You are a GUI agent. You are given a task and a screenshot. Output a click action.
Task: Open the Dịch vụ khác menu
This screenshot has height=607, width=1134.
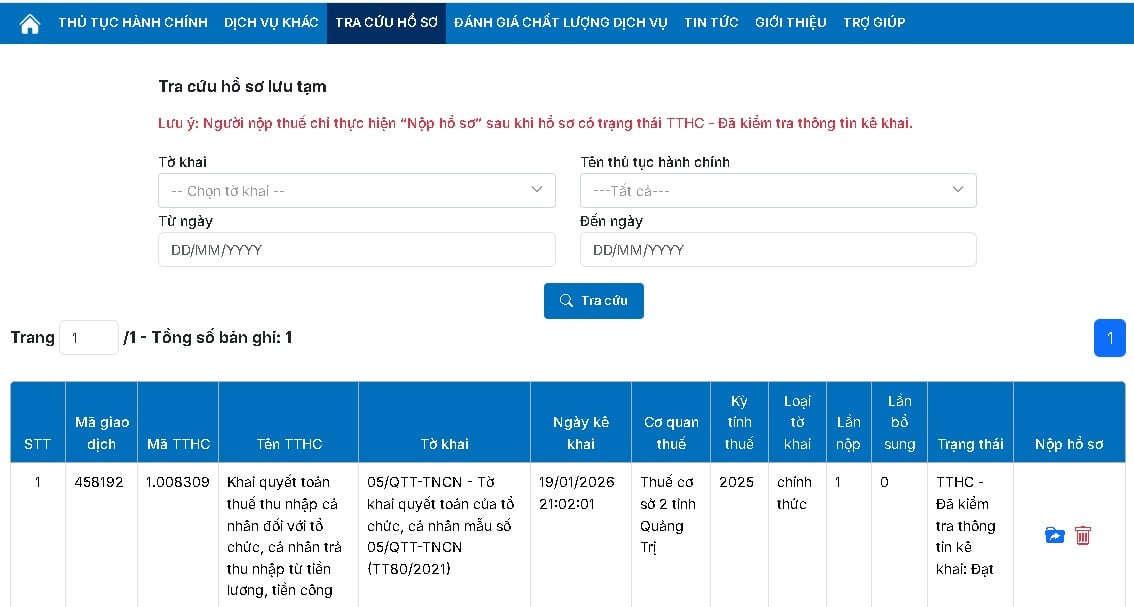[271, 22]
